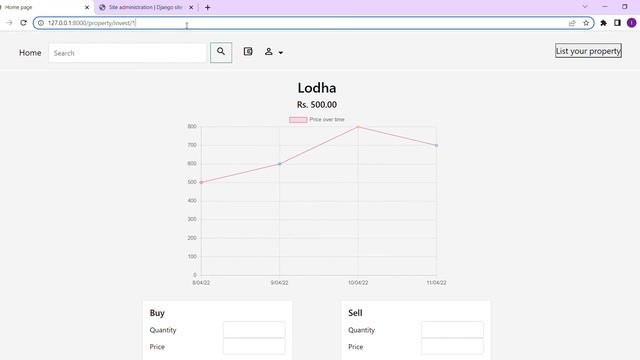640x360 pixels.
Task: Switch to the Site administration Django tab
Action: 145,7
